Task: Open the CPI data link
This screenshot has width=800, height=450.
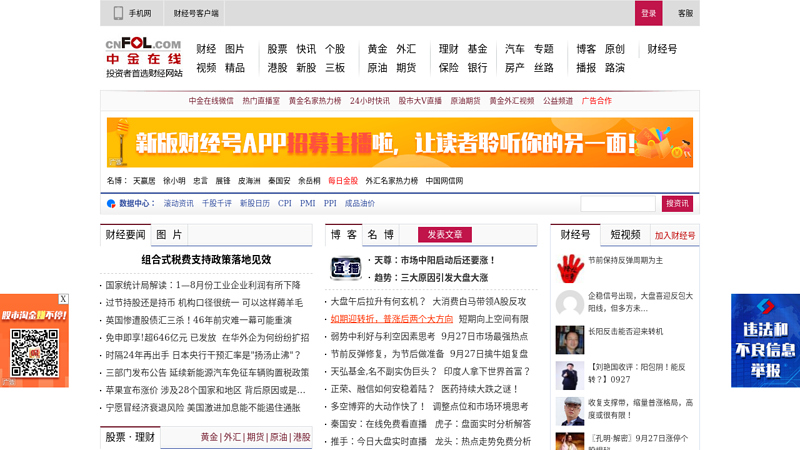Action: click(x=285, y=204)
